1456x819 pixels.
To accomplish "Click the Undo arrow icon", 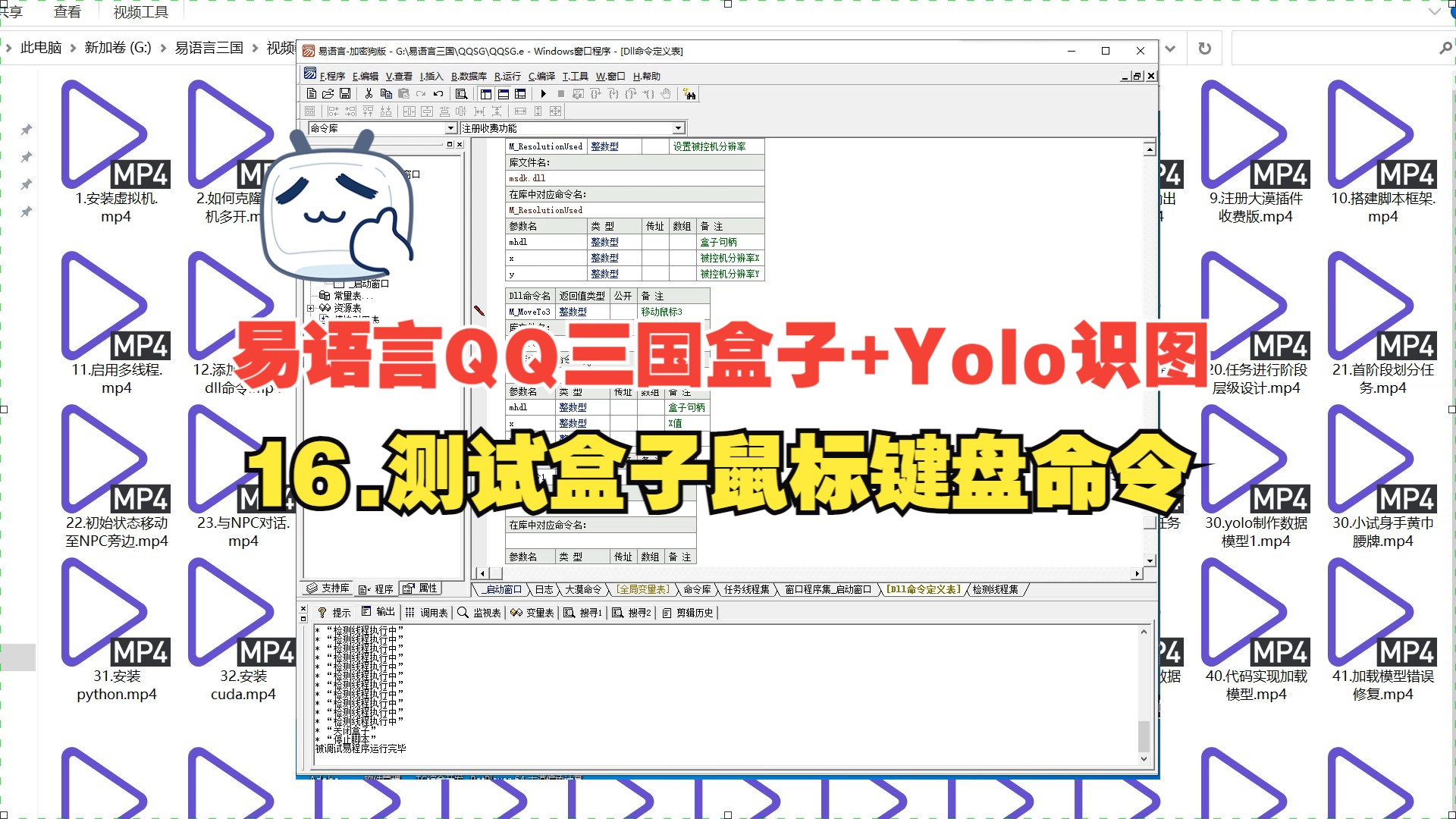I will click(x=438, y=94).
